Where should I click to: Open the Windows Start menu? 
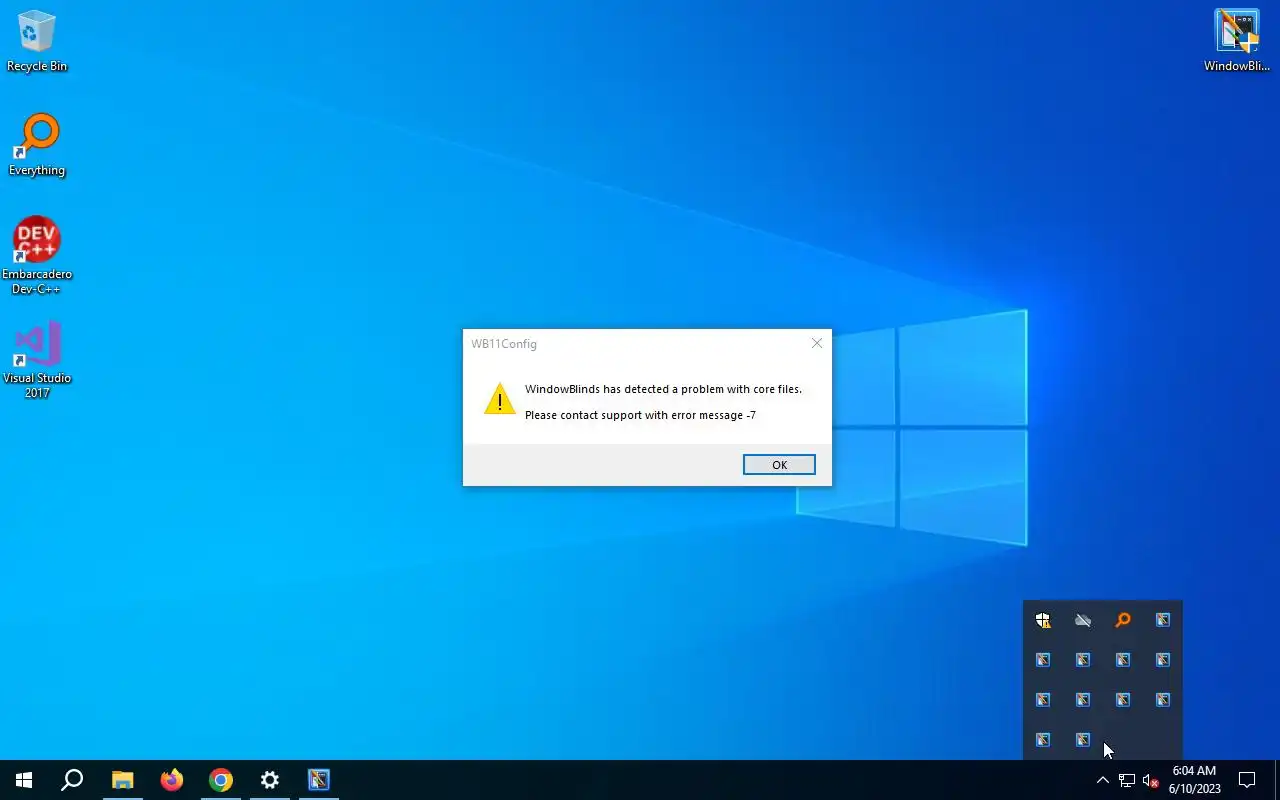(24, 780)
